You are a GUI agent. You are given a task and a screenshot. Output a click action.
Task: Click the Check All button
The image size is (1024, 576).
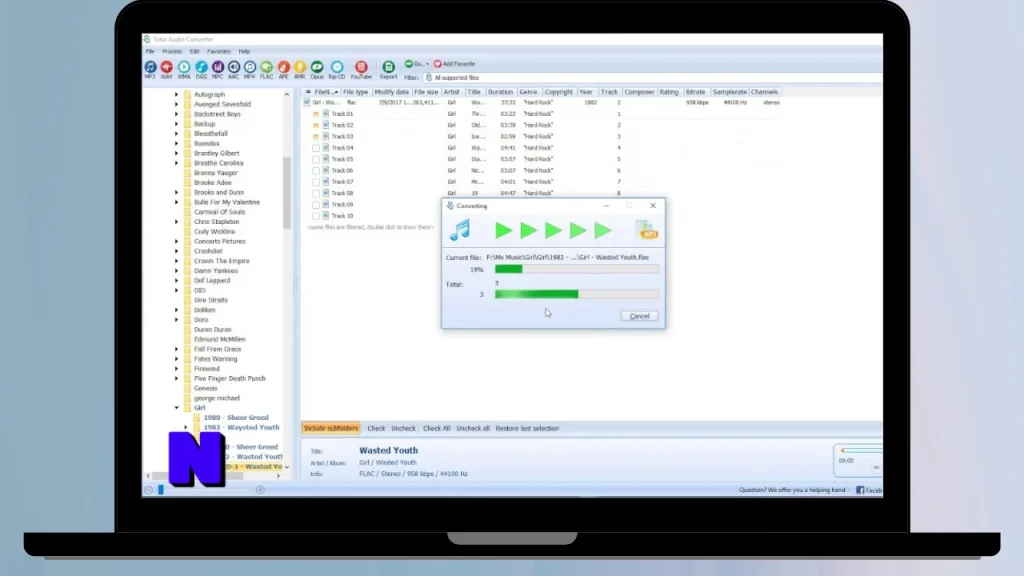pyautogui.click(x=436, y=428)
